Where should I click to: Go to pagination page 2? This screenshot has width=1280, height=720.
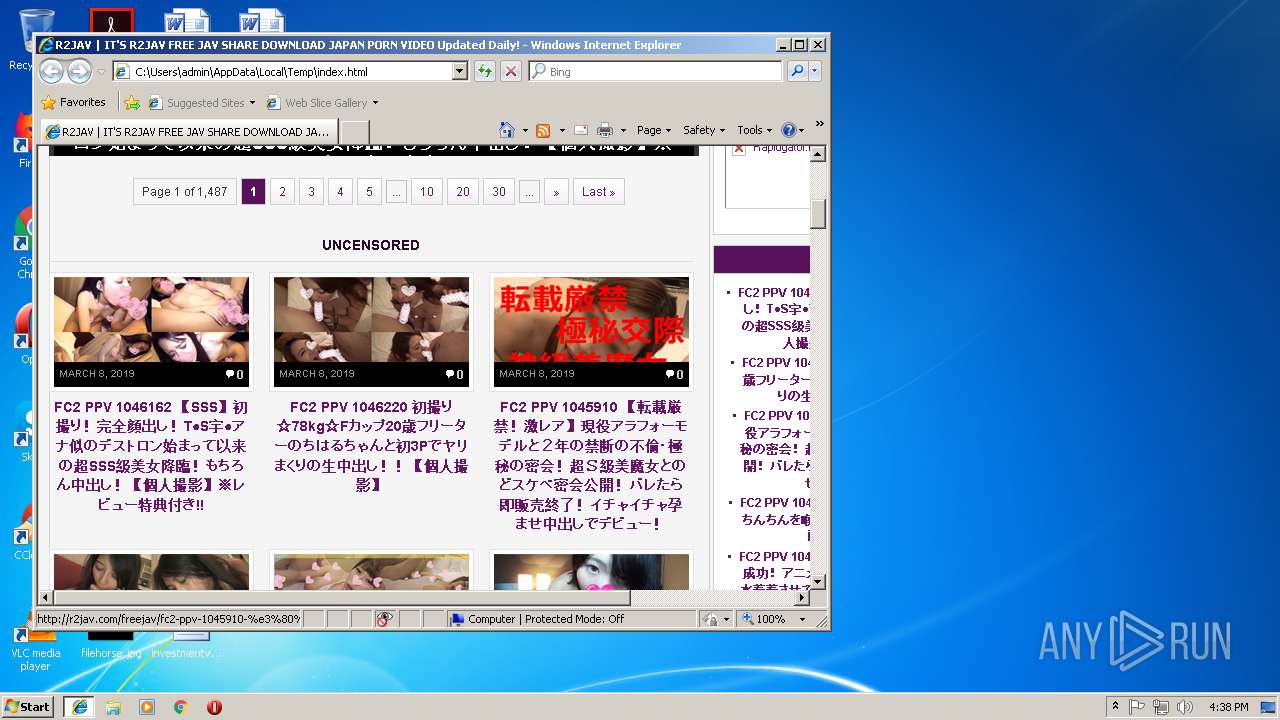[x=282, y=192]
